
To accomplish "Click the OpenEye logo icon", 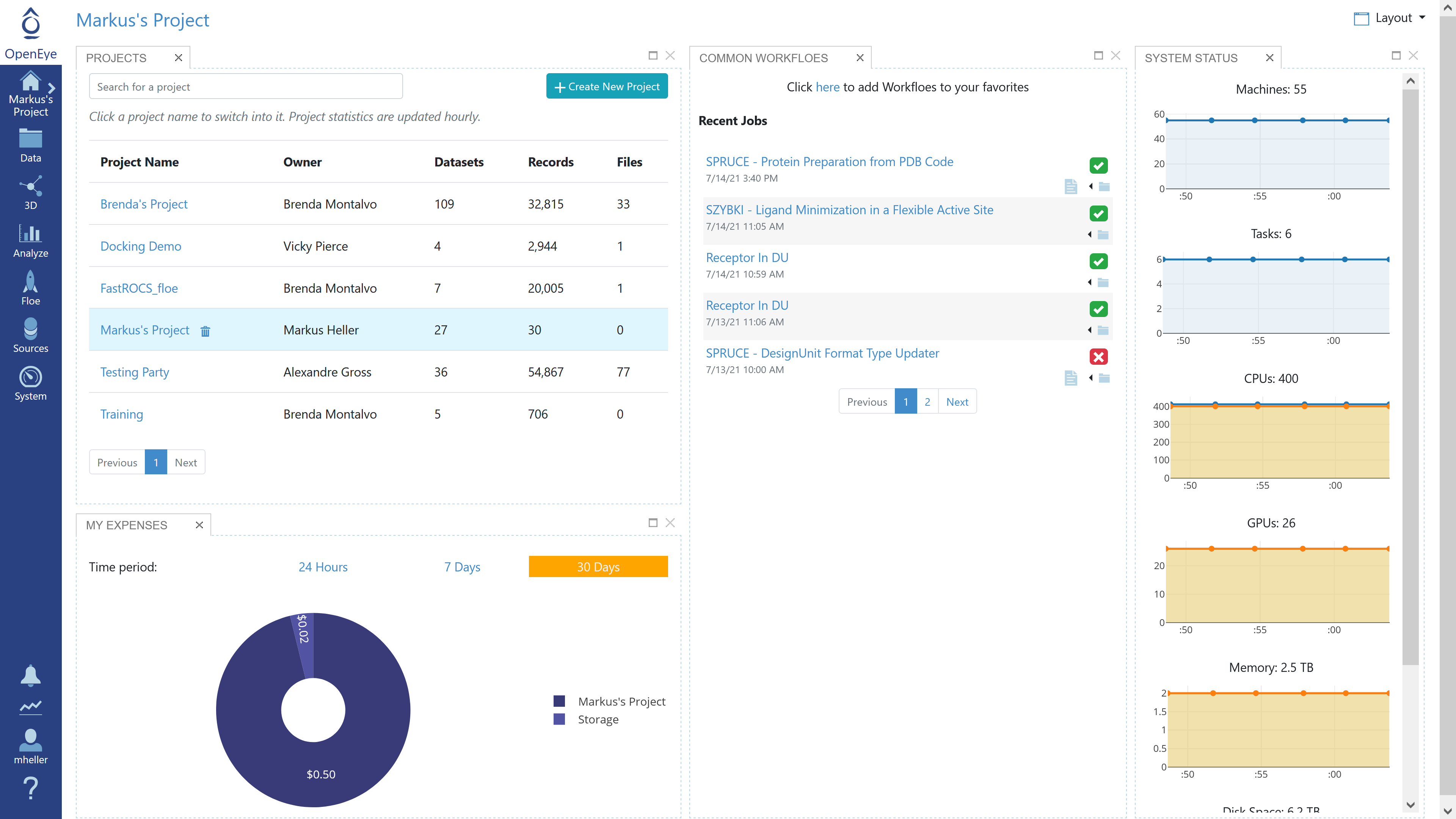I will [x=30, y=24].
